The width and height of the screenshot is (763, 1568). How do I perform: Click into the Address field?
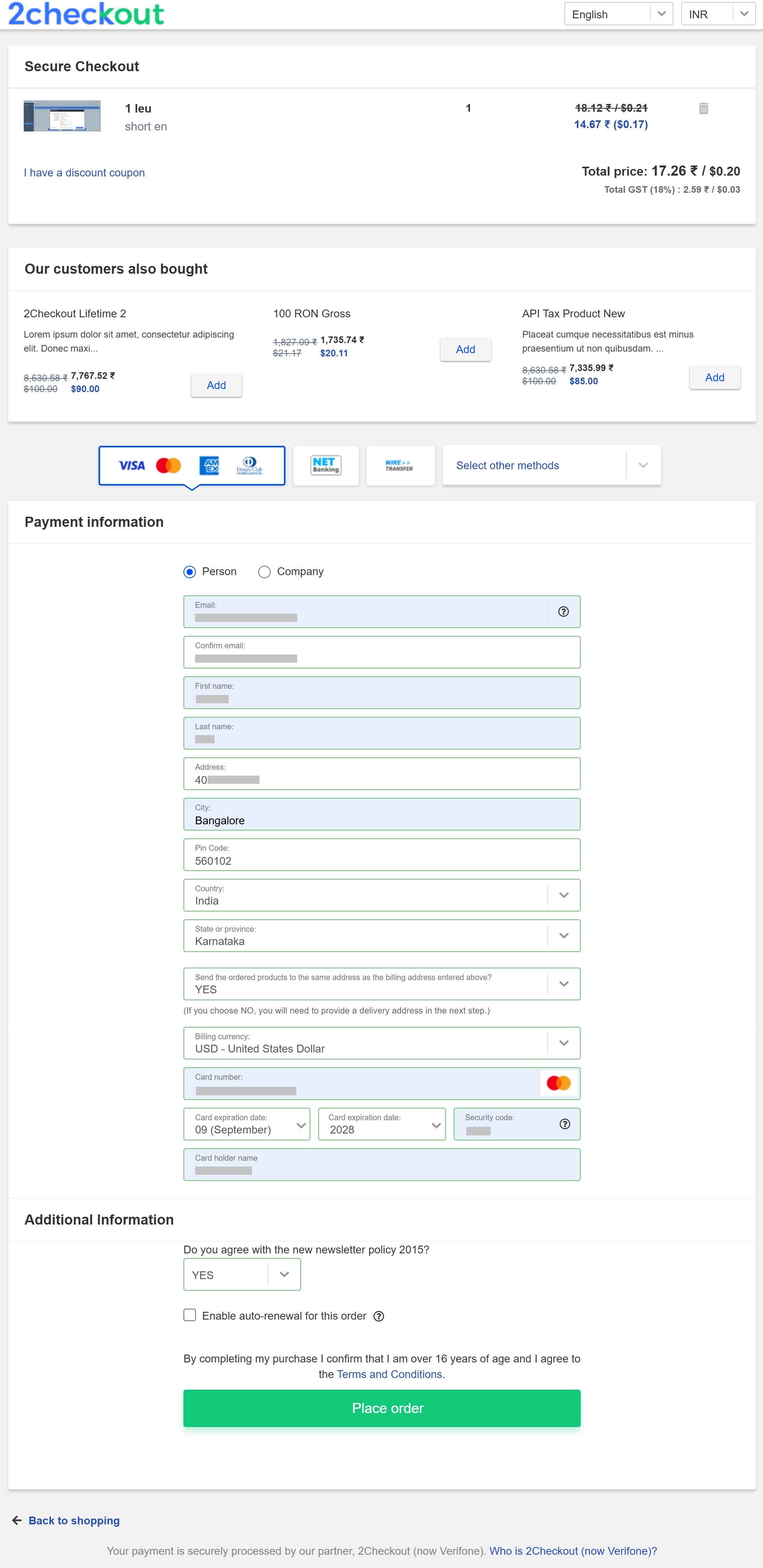382,774
